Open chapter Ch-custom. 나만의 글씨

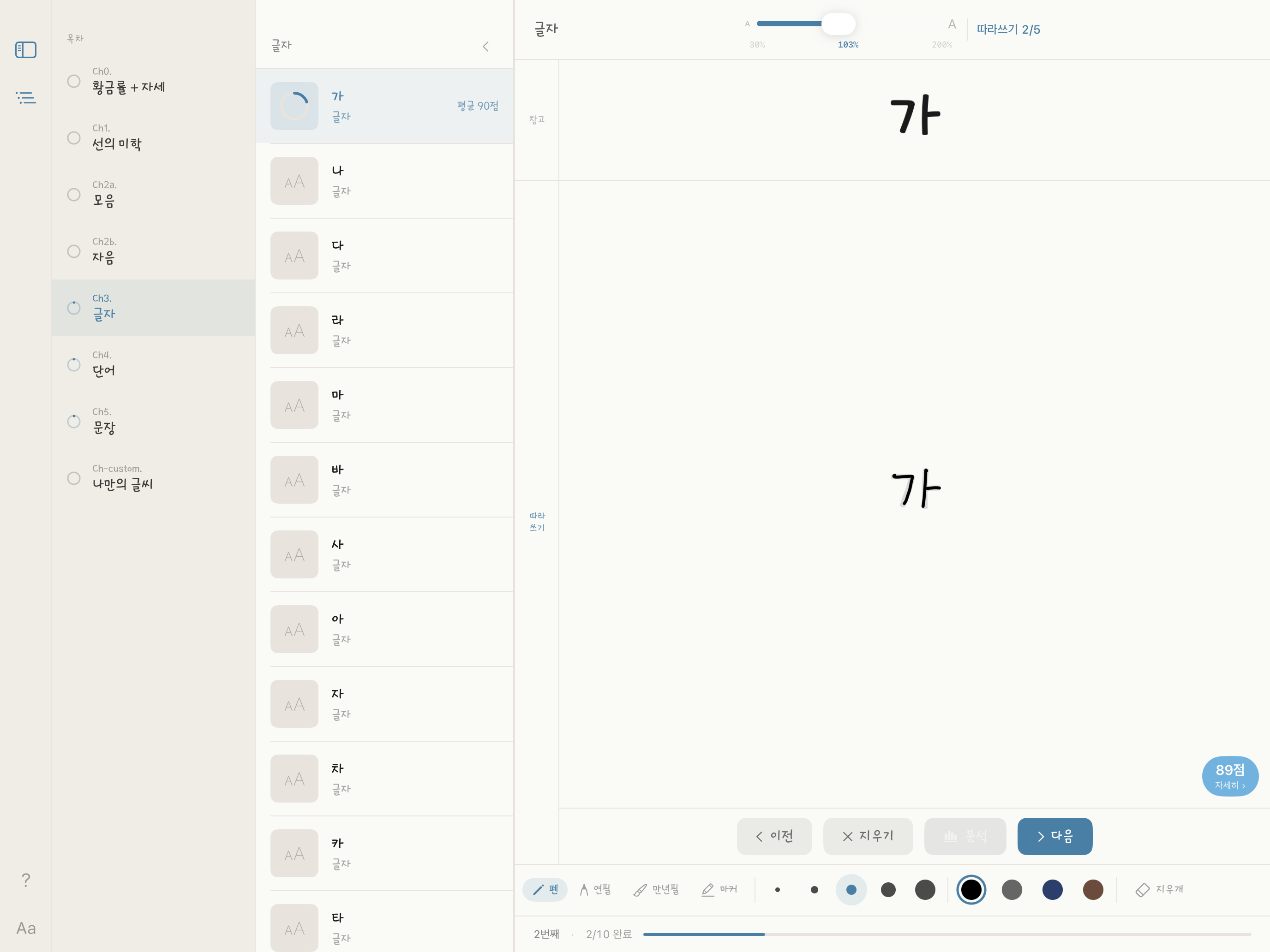tap(153, 478)
